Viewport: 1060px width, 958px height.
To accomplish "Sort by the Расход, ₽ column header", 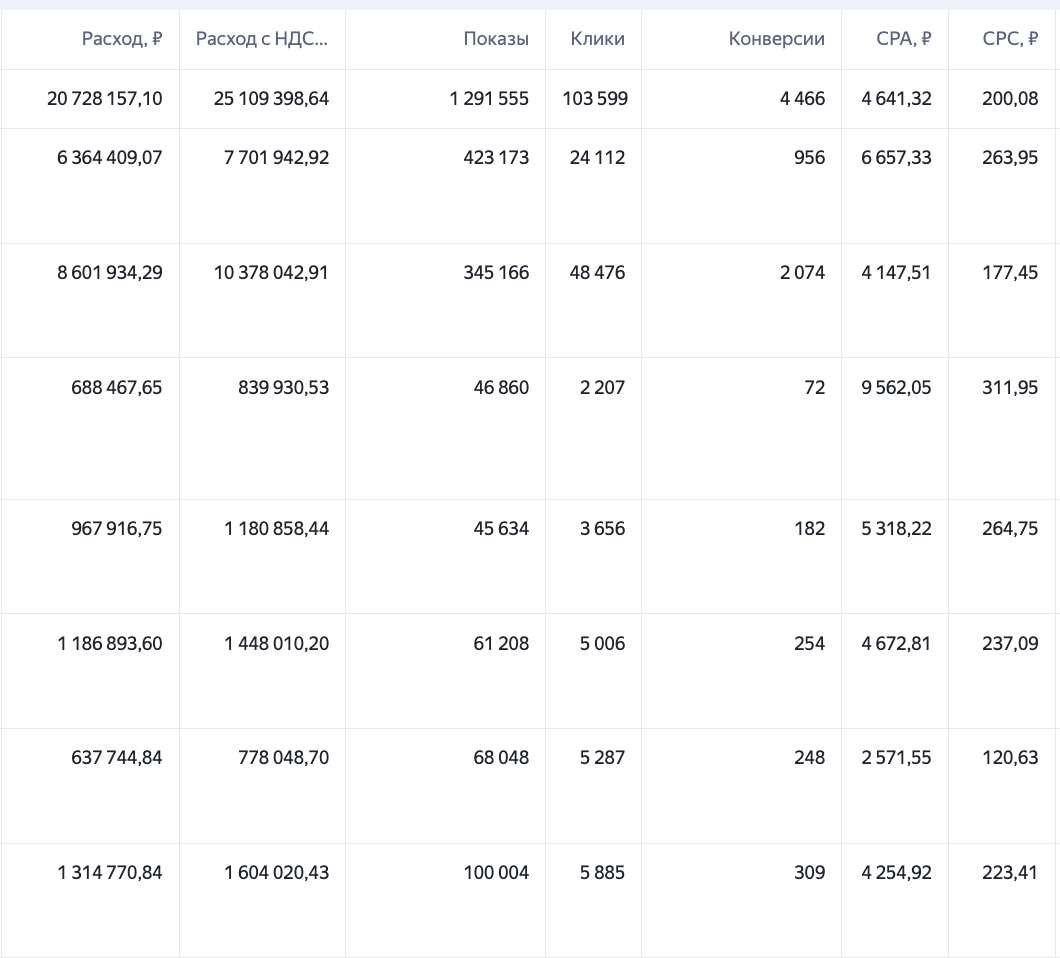I will click(122, 39).
